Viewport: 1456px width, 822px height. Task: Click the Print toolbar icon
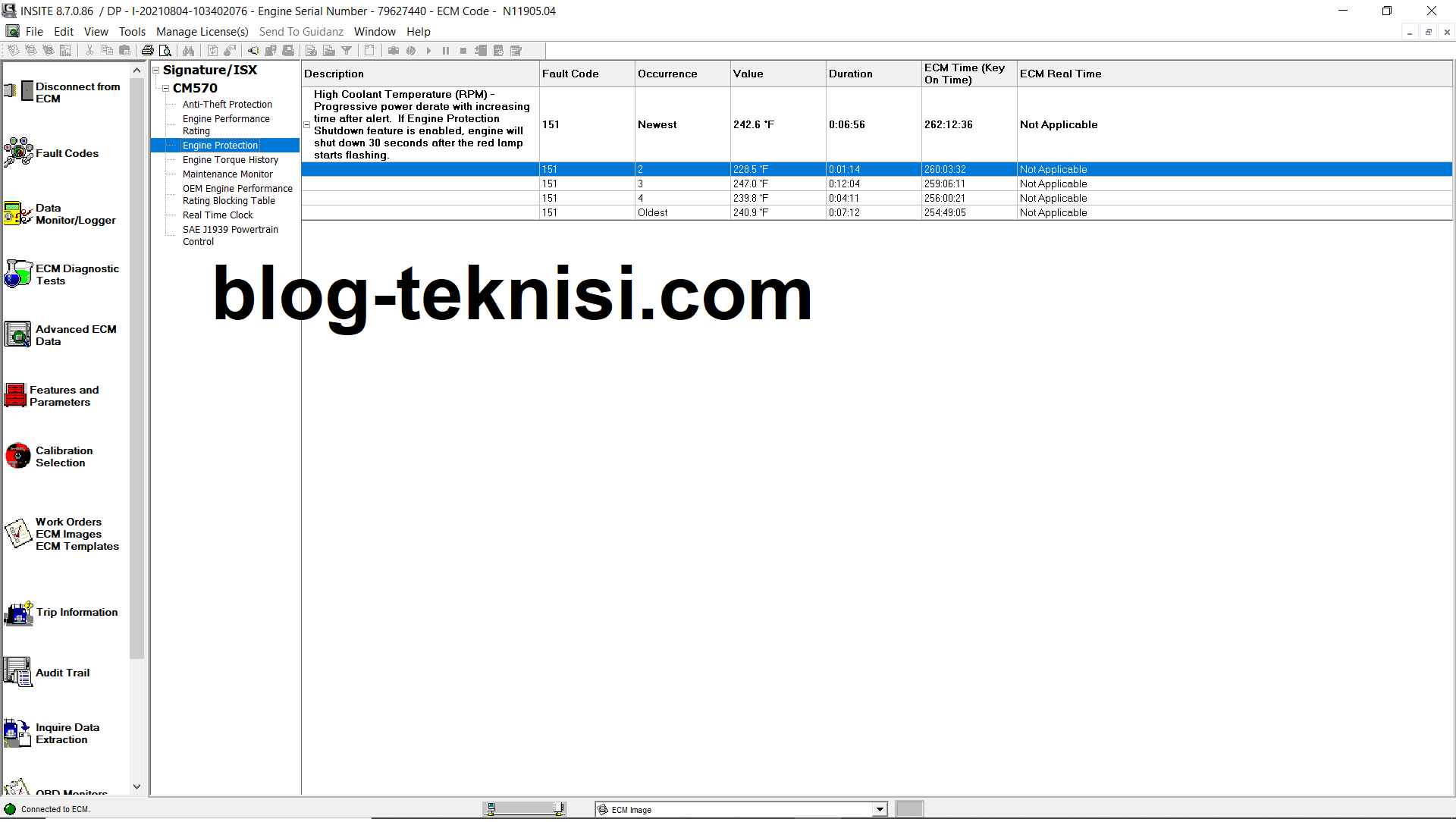[148, 50]
